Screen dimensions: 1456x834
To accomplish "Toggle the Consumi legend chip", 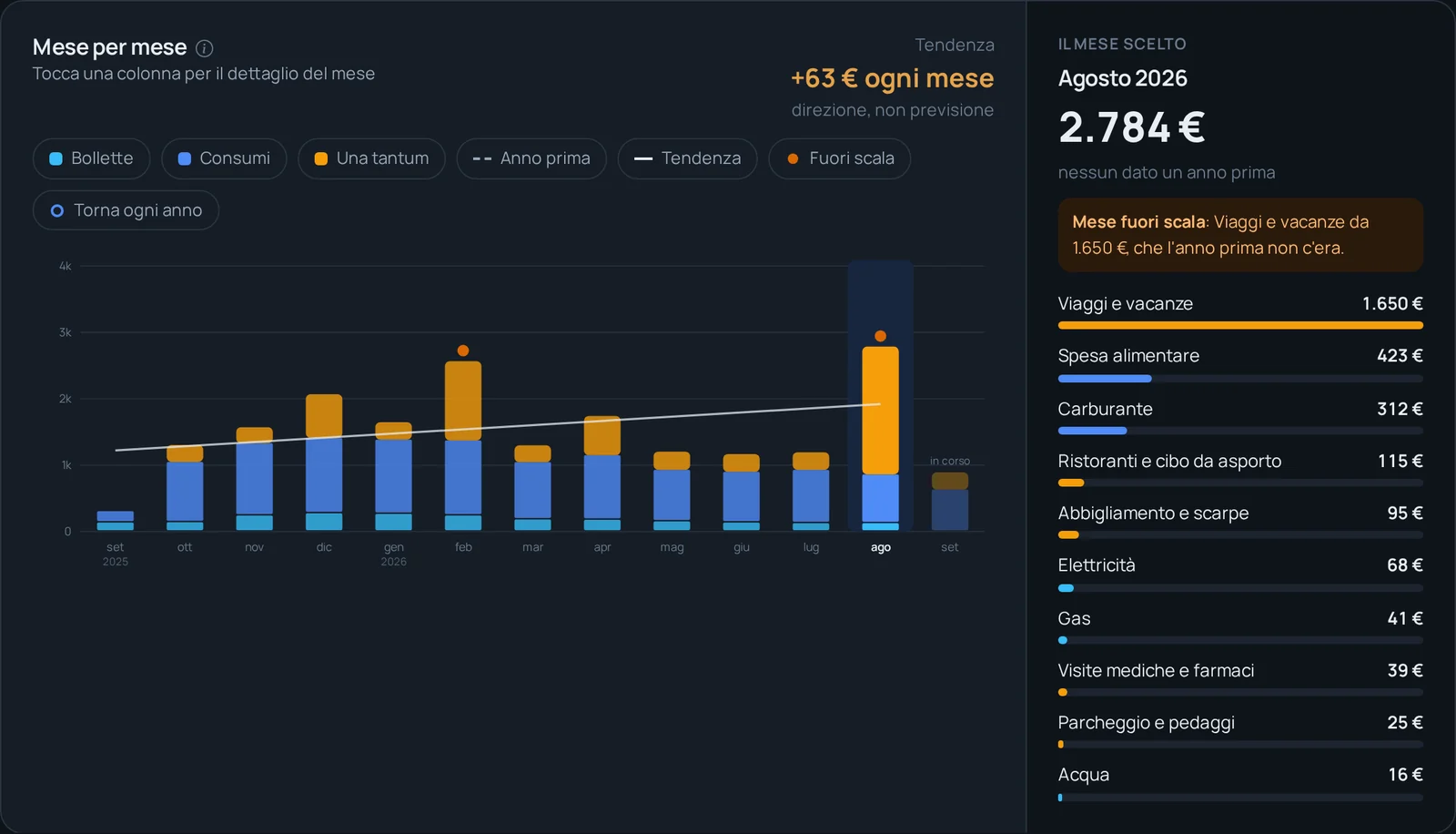I will [224, 158].
